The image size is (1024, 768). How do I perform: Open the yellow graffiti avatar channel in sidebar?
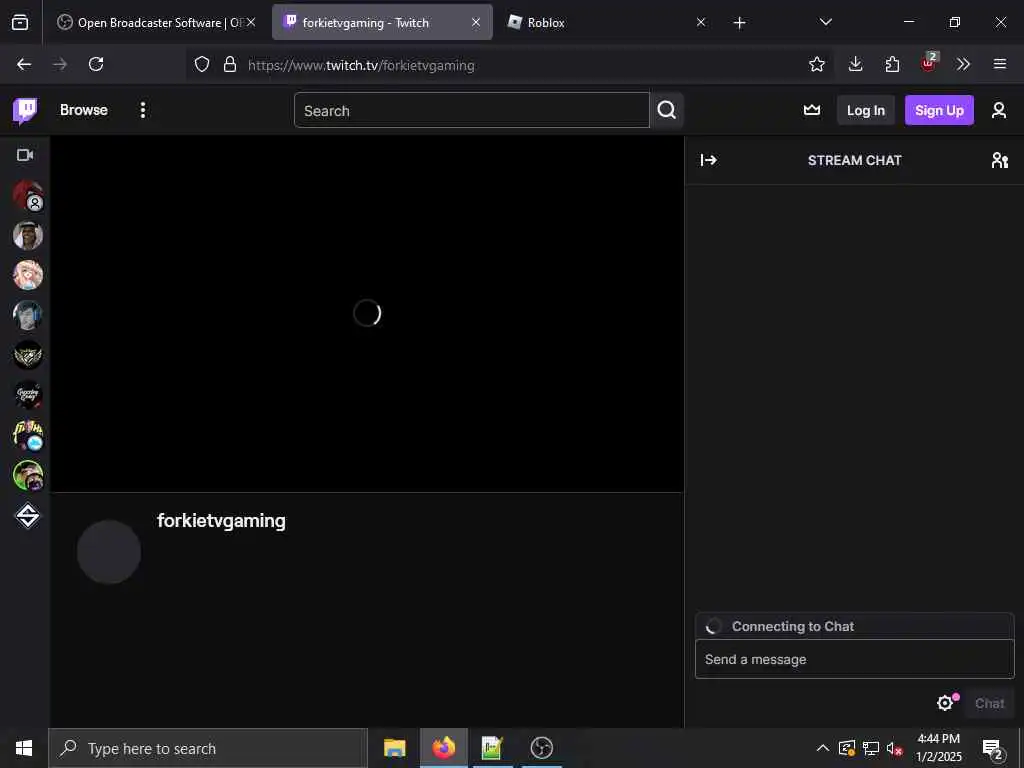coord(28,436)
